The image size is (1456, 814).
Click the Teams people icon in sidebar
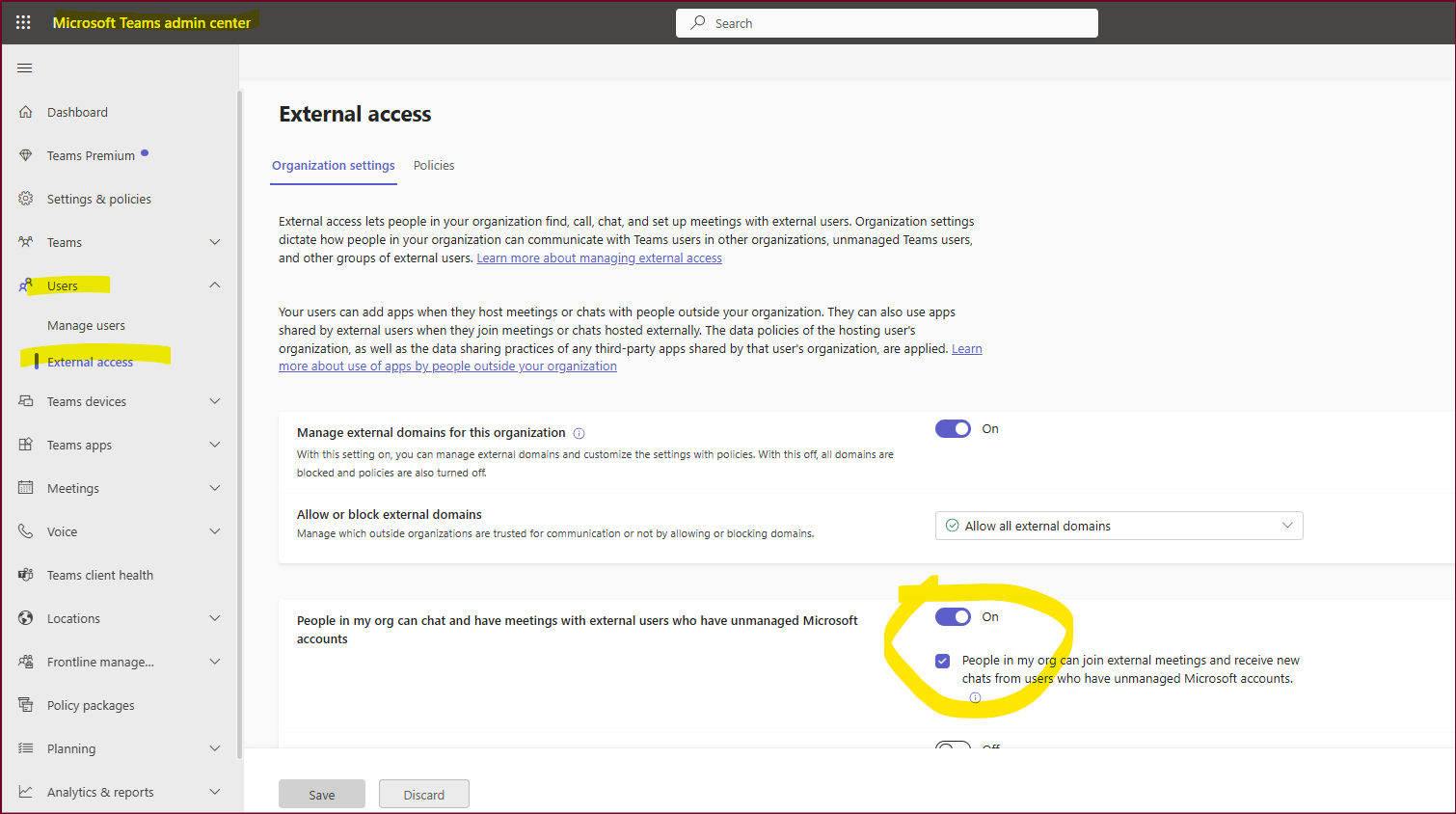26,242
